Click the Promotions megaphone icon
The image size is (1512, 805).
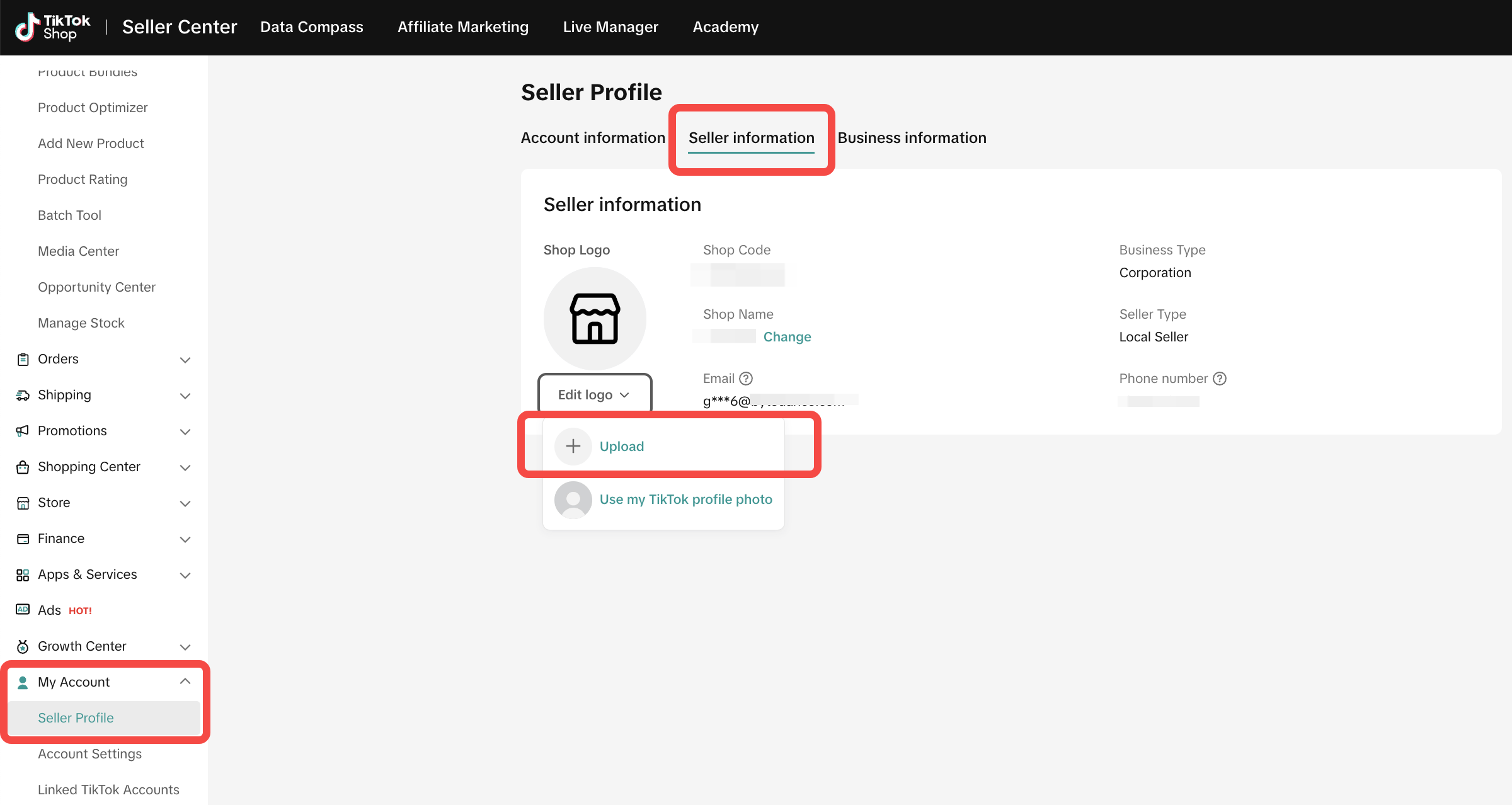point(23,431)
